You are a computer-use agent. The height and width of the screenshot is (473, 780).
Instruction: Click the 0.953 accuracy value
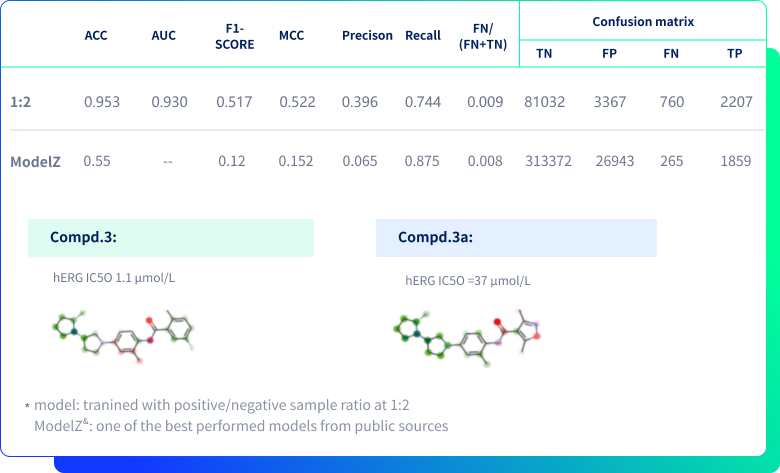102,102
